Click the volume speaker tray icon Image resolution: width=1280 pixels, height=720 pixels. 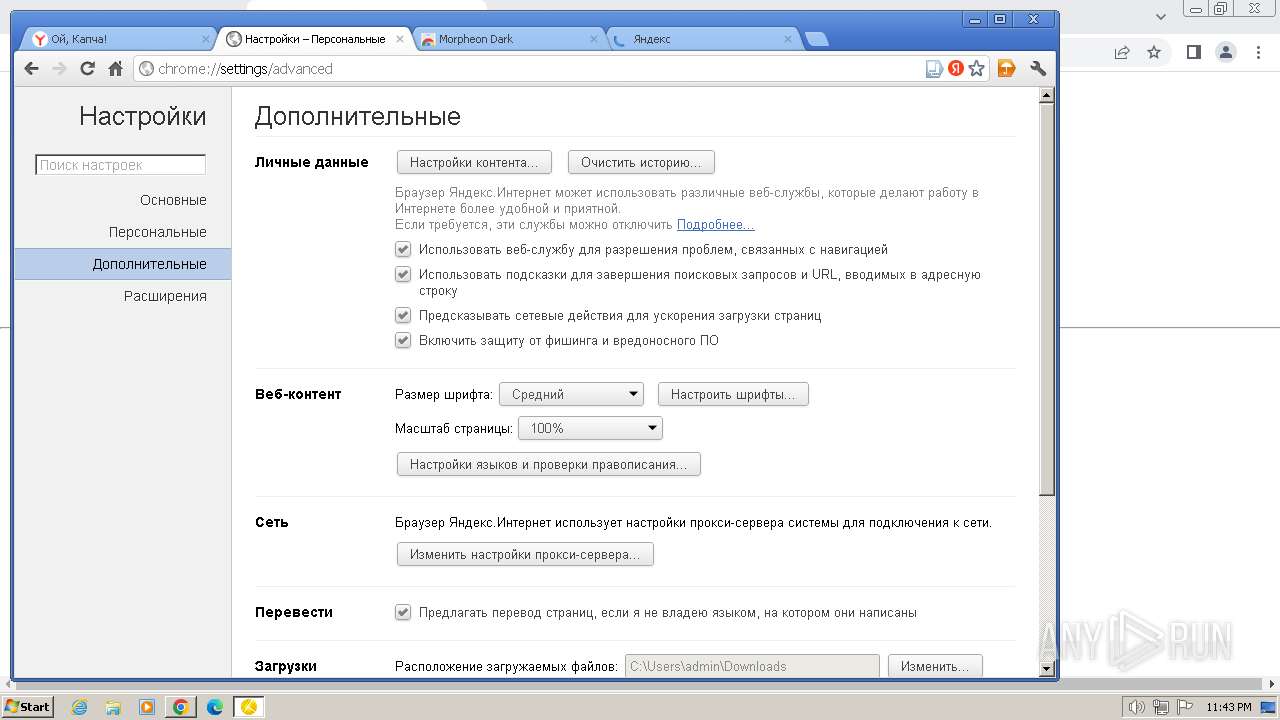pos(1136,707)
